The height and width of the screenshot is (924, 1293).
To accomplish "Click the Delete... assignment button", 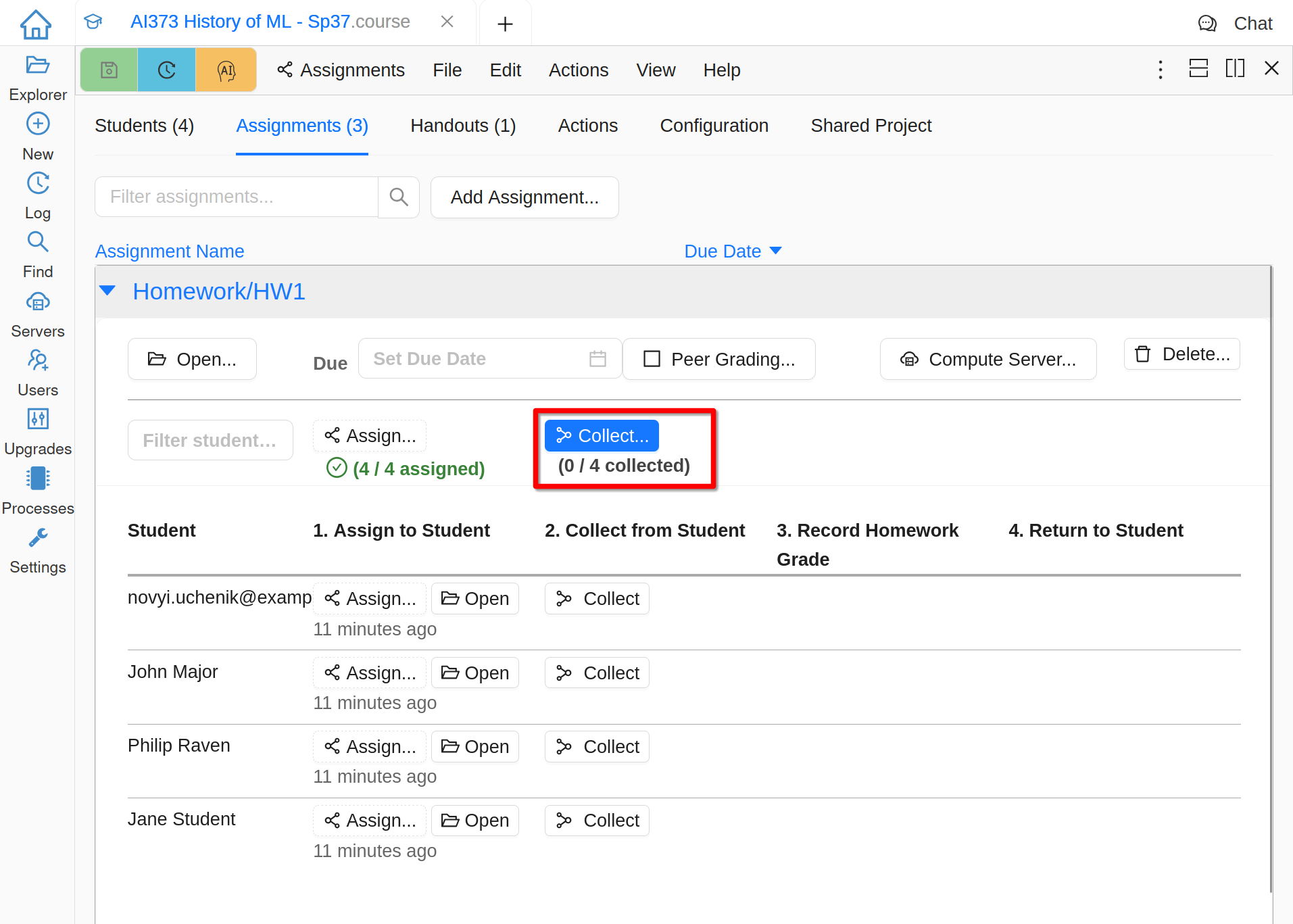I will click(1181, 354).
